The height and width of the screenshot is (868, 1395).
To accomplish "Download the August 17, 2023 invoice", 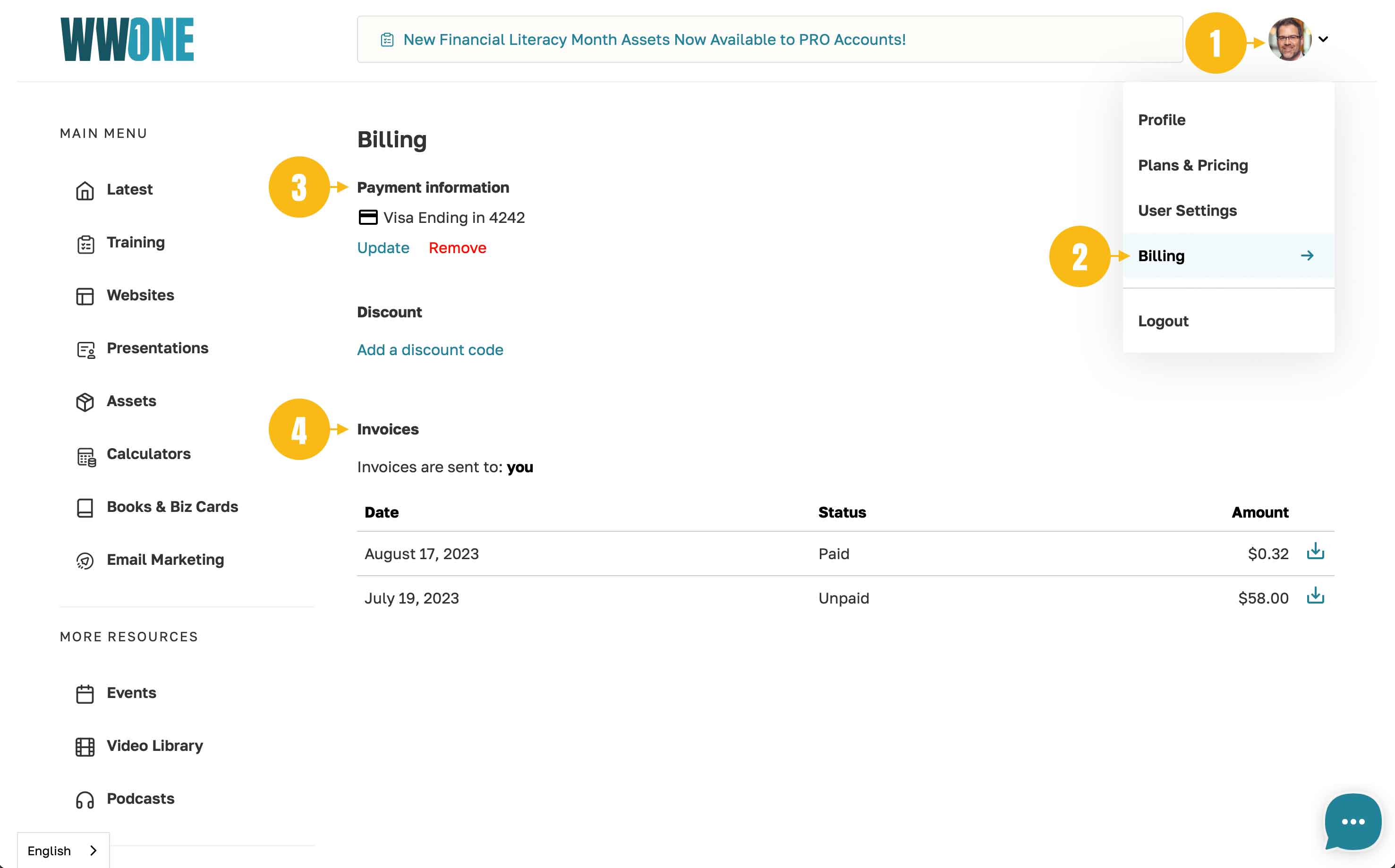I will (x=1315, y=552).
